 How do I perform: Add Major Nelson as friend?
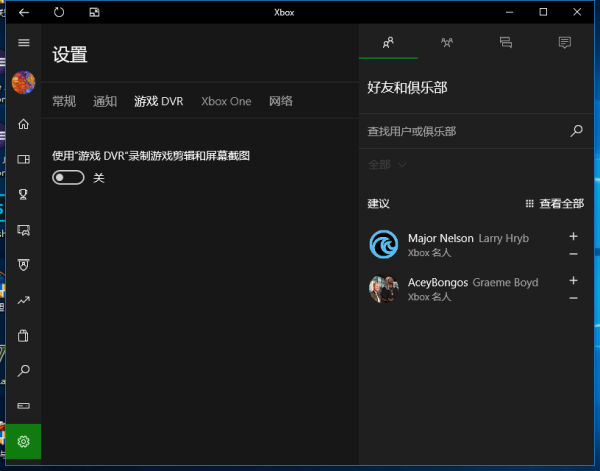[573, 236]
